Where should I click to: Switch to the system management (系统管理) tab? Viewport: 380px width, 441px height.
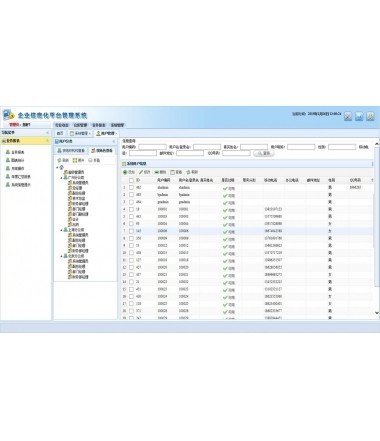(x=80, y=133)
